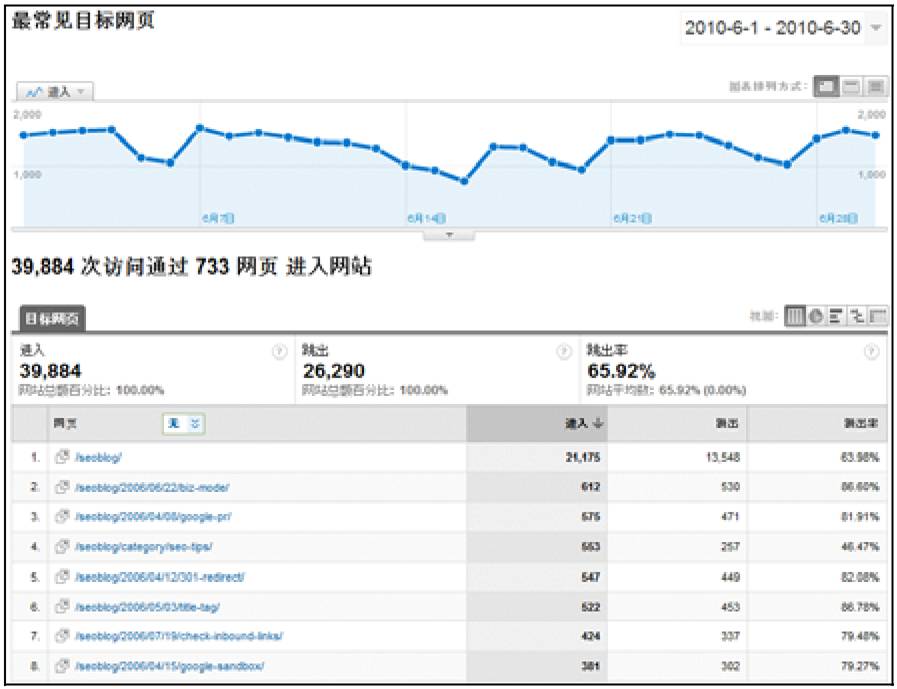Click the 337 bounces cell
This screenshot has height=689, width=897.
[x=730, y=636]
